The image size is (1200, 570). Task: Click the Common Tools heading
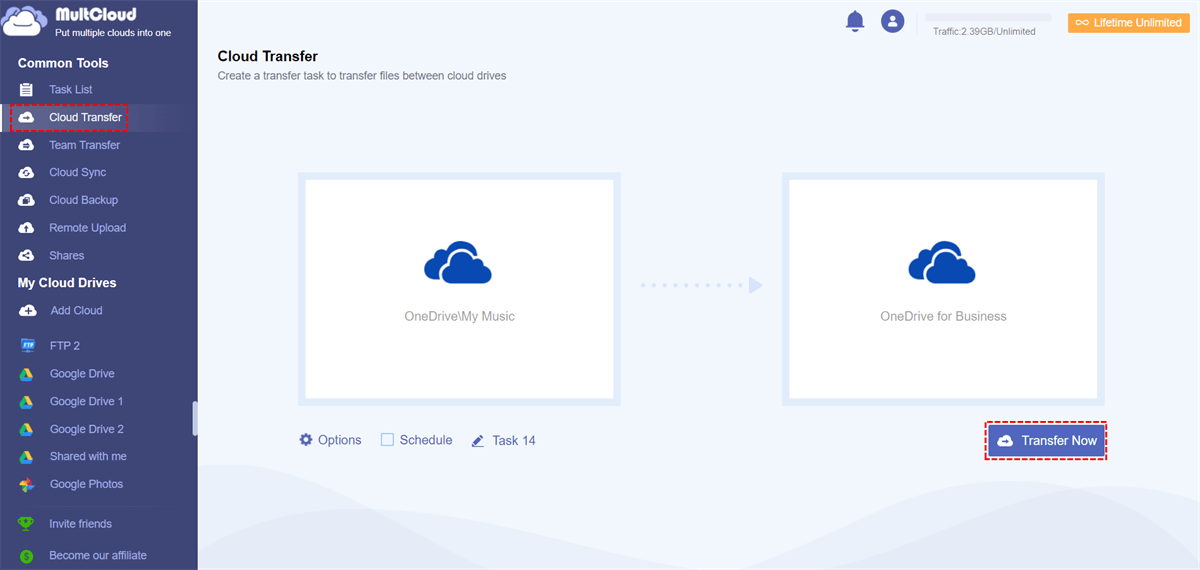[63, 63]
